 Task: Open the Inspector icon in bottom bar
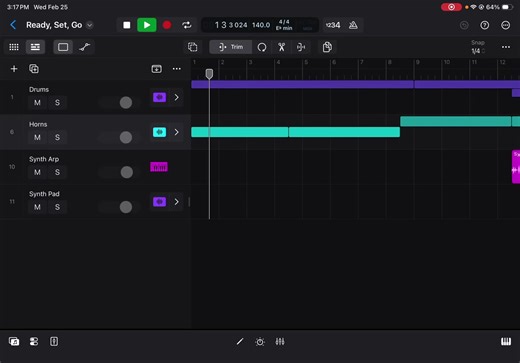34,341
